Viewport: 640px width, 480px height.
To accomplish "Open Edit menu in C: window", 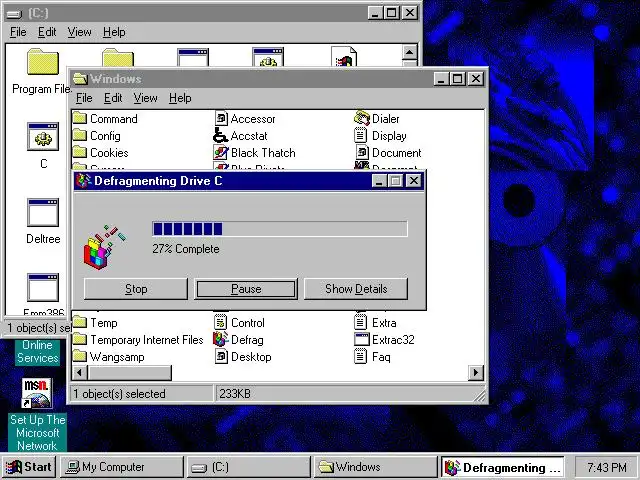I will coord(47,32).
